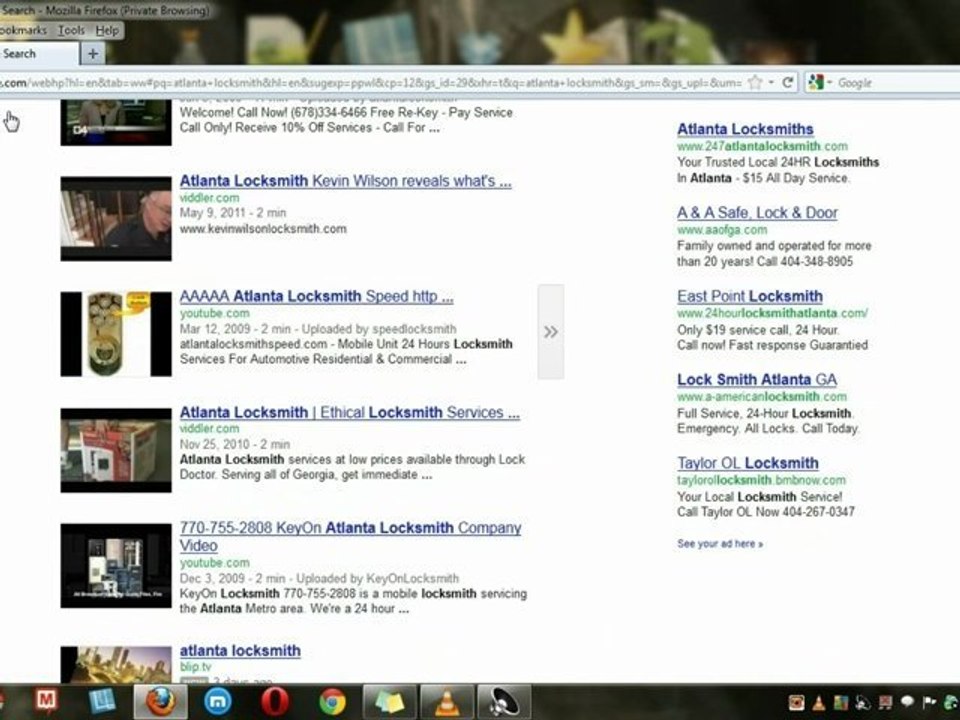960x720 pixels.
Task: Open the URL bar history dropdown arrow
Action: pyautogui.click(x=771, y=82)
